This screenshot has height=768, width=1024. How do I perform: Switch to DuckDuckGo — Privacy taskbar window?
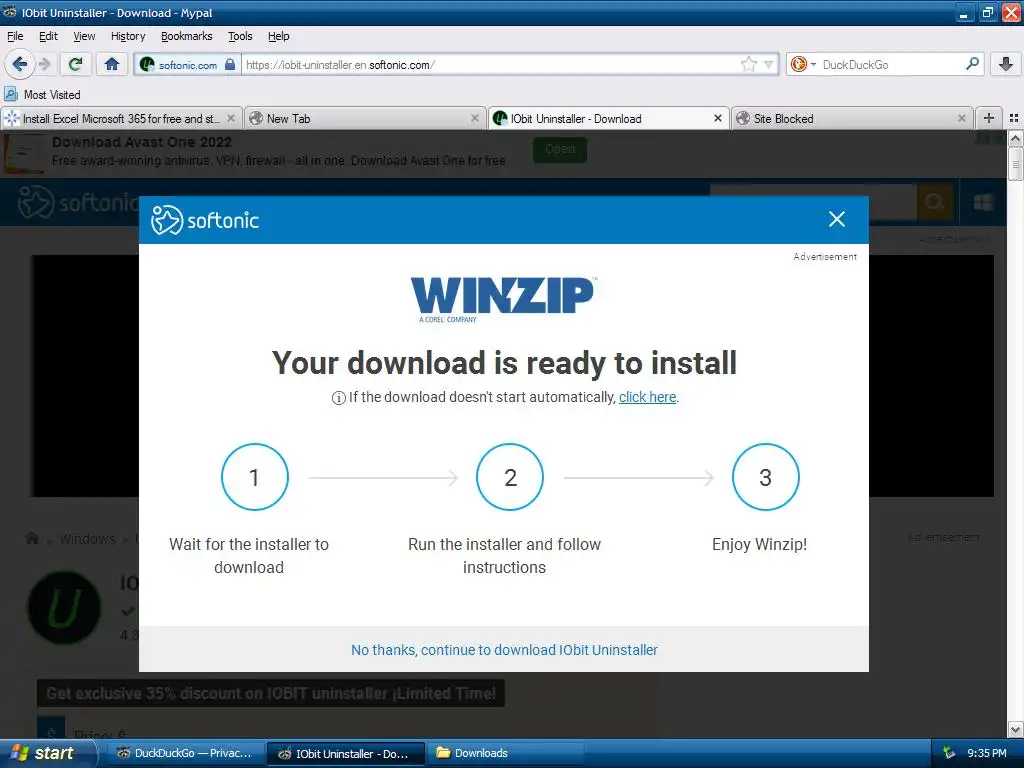[184, 753]
